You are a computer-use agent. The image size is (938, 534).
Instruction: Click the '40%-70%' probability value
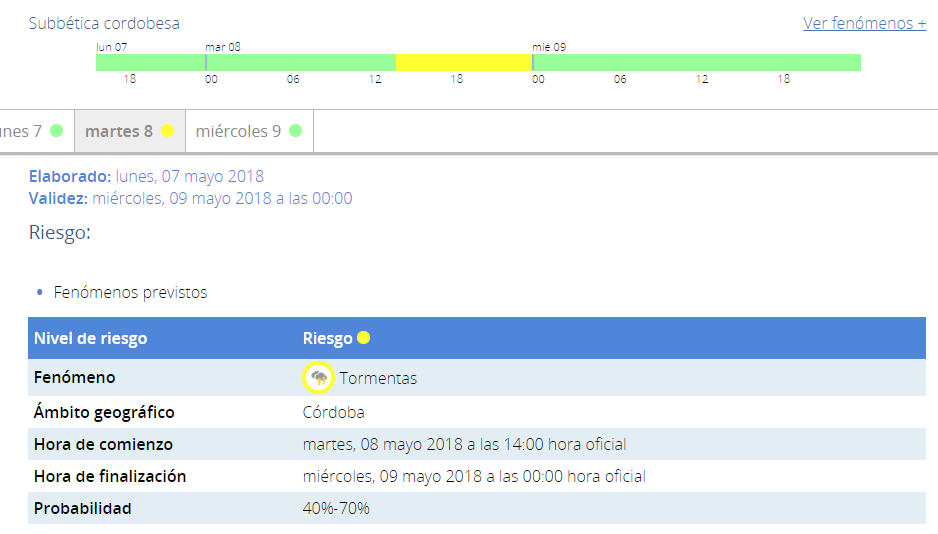click(x=336, y=508)
